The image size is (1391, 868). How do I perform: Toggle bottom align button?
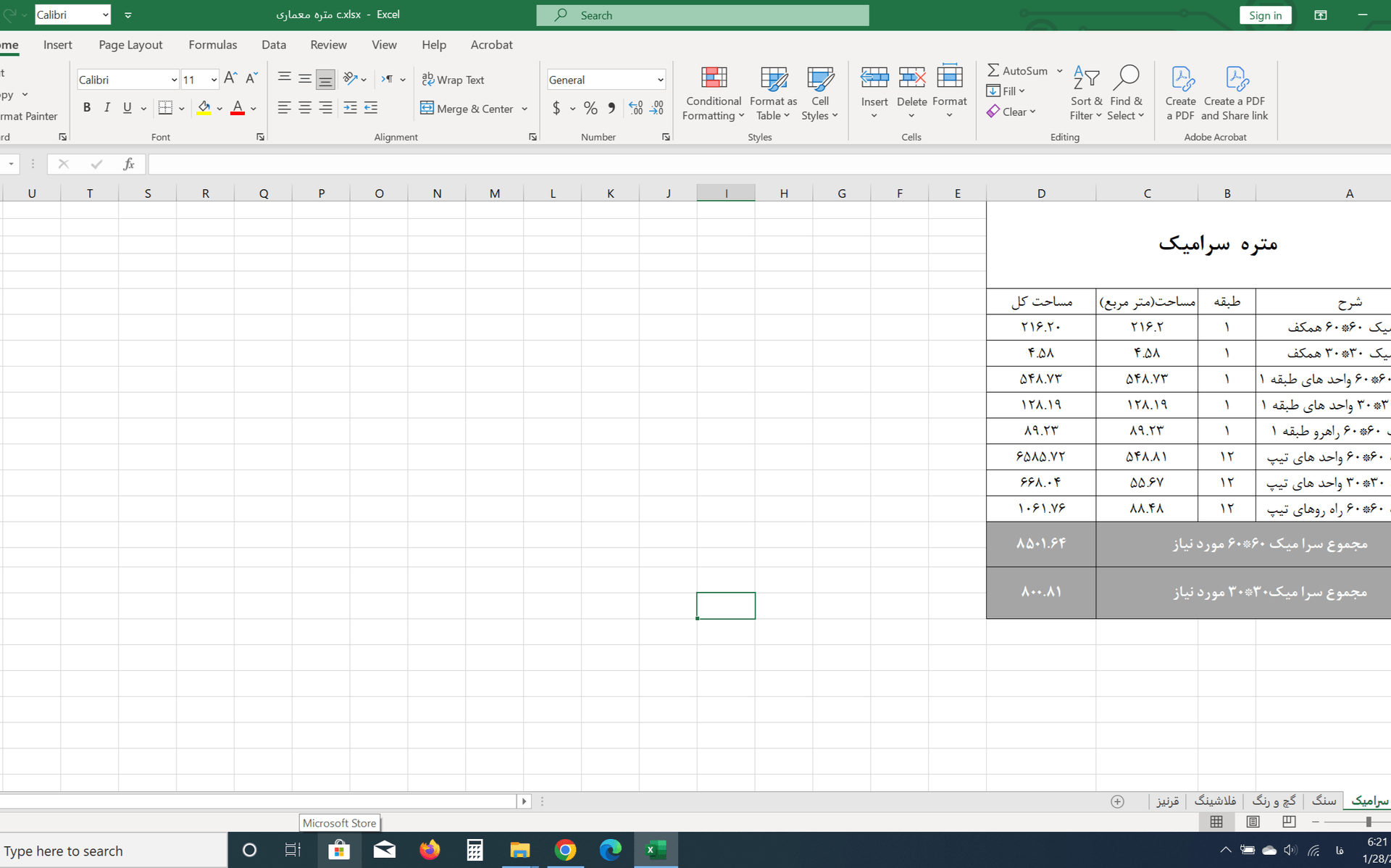325,79
